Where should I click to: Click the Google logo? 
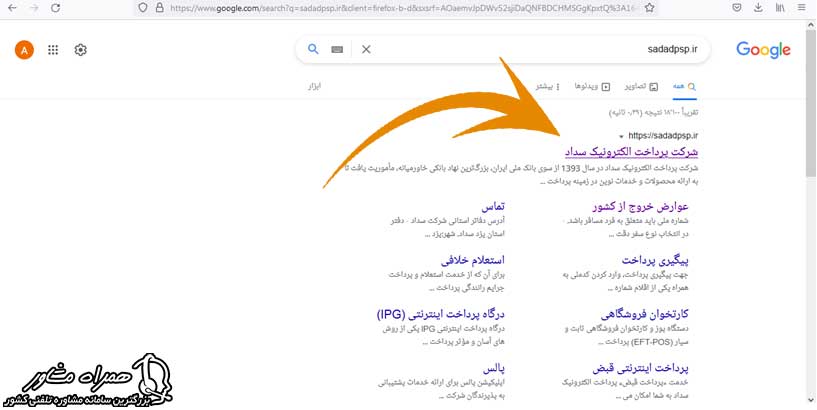tap(763, 50)
